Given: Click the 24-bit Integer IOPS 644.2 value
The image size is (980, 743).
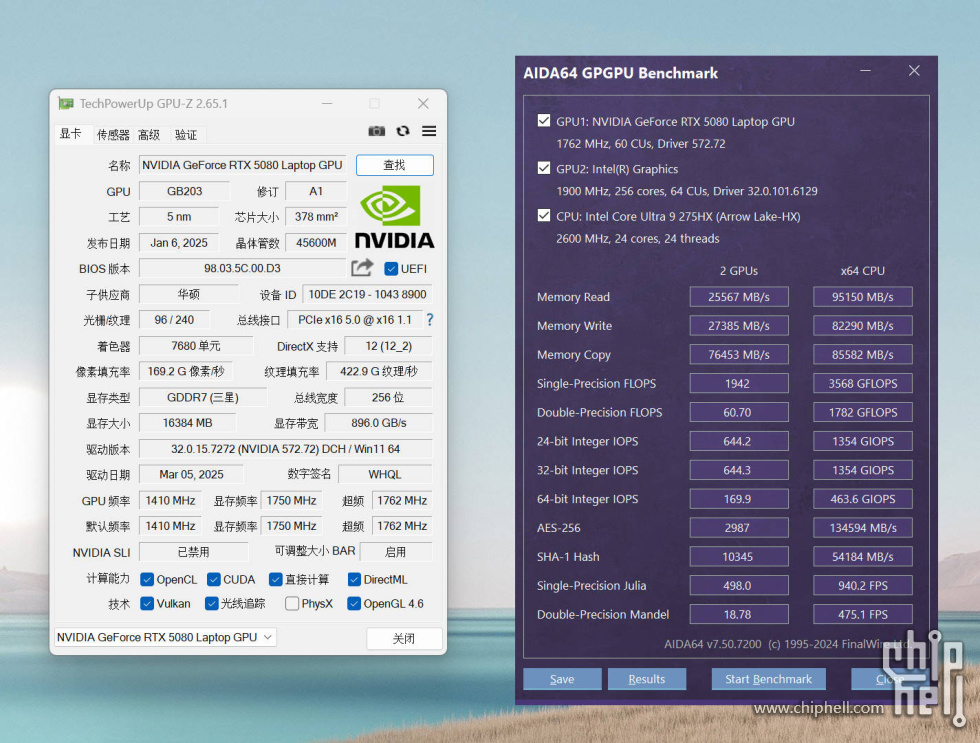Looking at the screenshot, I should tap(739, 441).
